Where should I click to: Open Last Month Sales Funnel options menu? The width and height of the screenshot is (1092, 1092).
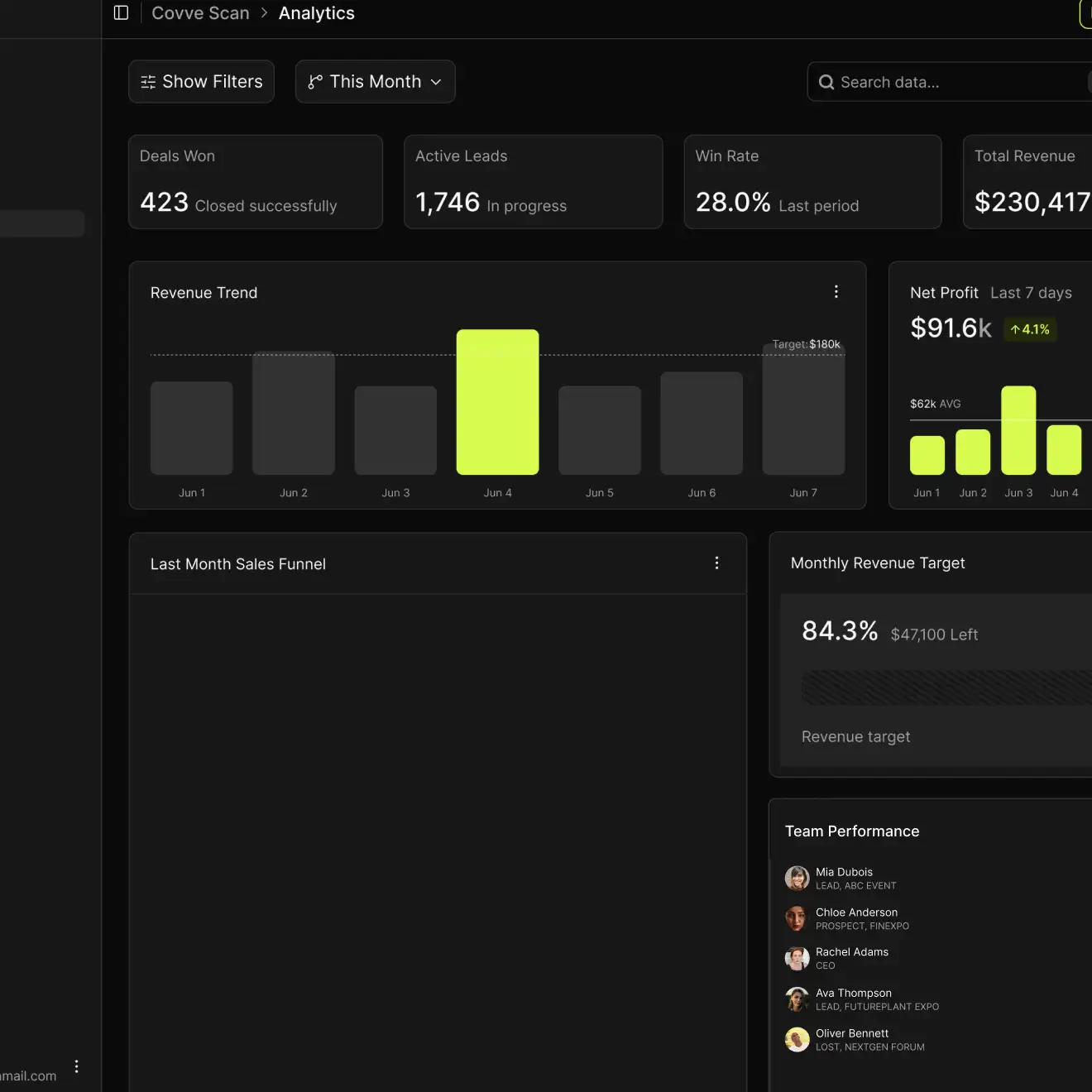[716, 563]
